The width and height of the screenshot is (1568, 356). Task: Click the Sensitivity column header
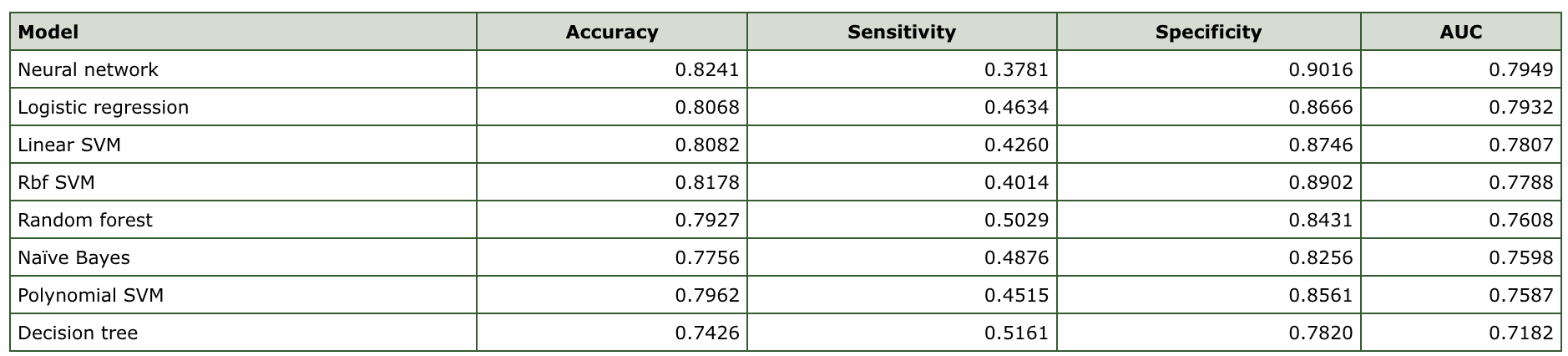point(902,33)
